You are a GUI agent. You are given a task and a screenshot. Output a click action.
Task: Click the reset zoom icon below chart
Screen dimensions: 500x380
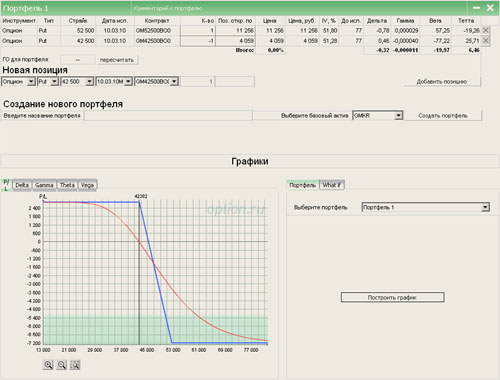click(x=75, y=365)
